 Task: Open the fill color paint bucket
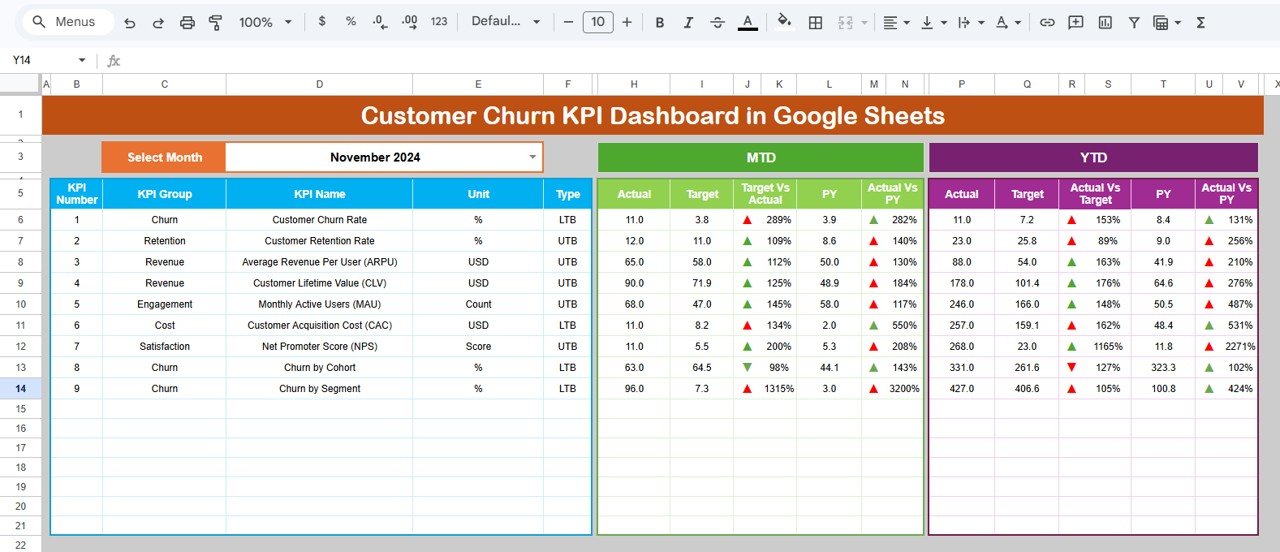pyautogui.click(x=784, y=22)
